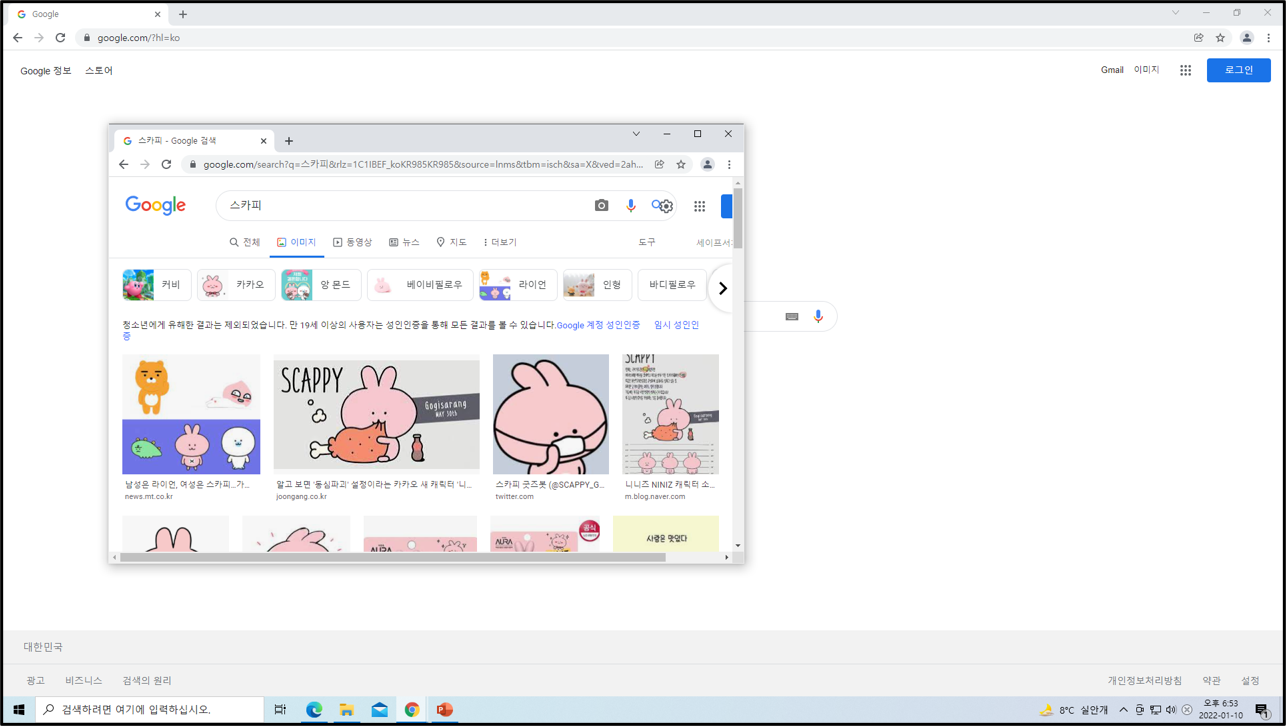This screenshot has width=1286, height=726.
Task: Open Gmail link in outer window
Action: click(x=1112, y=70)
